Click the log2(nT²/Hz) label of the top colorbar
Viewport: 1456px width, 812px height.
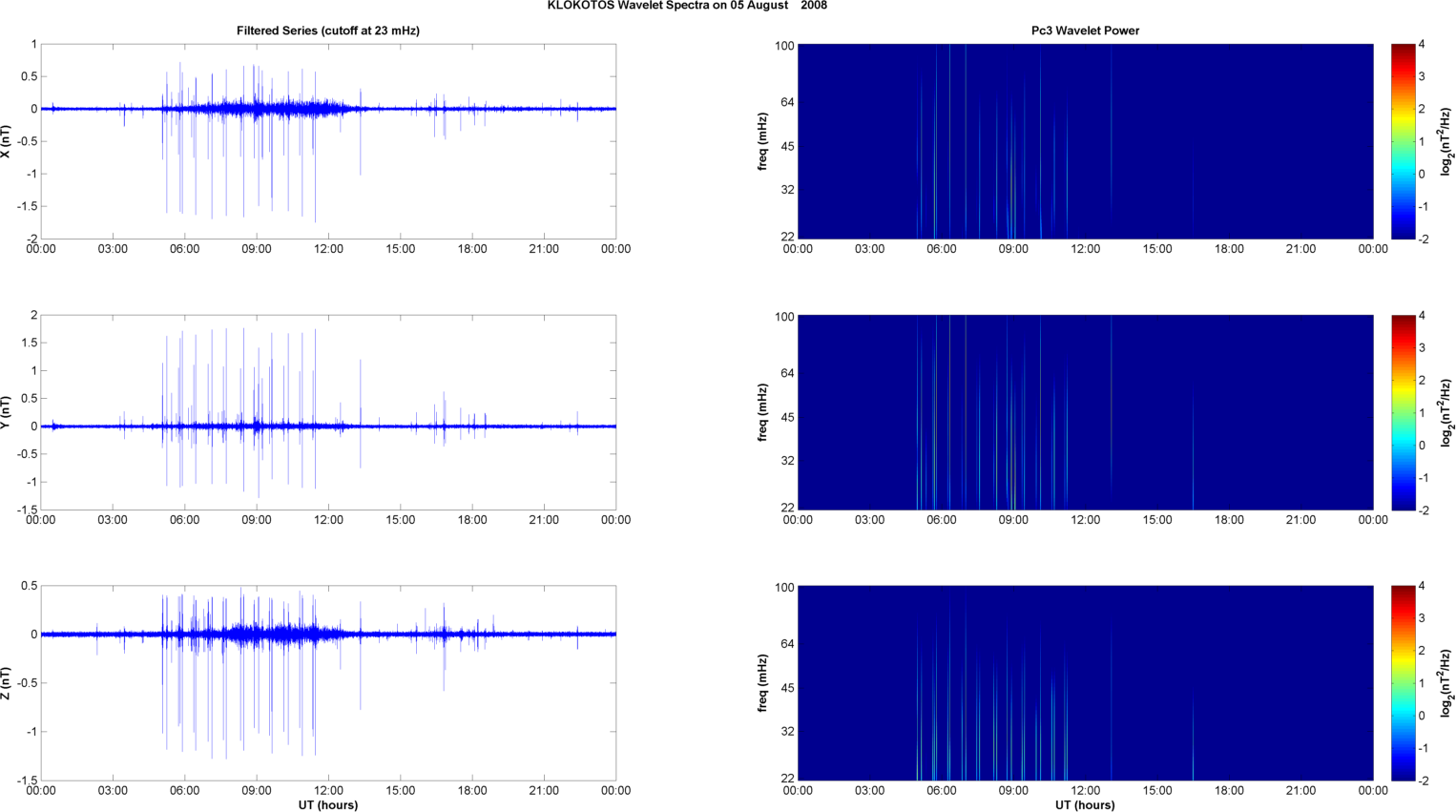click(x=1446, y=141)
